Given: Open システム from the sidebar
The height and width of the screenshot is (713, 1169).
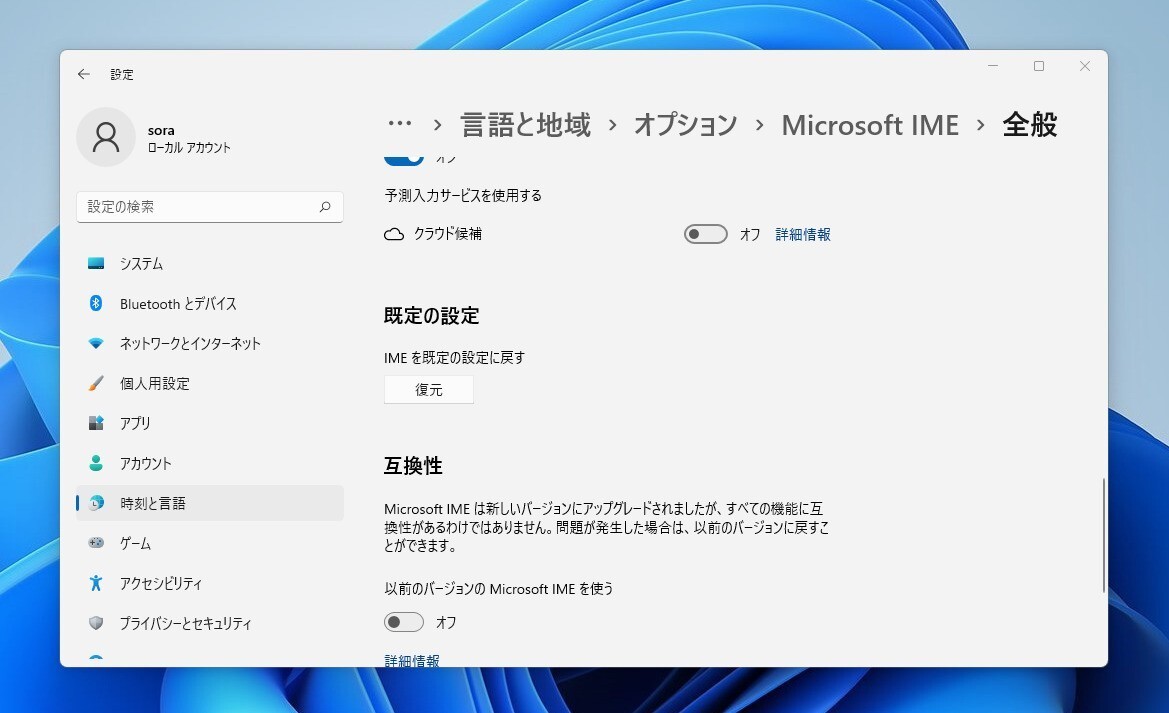Looking at the screenshot, I should (141, 264).
